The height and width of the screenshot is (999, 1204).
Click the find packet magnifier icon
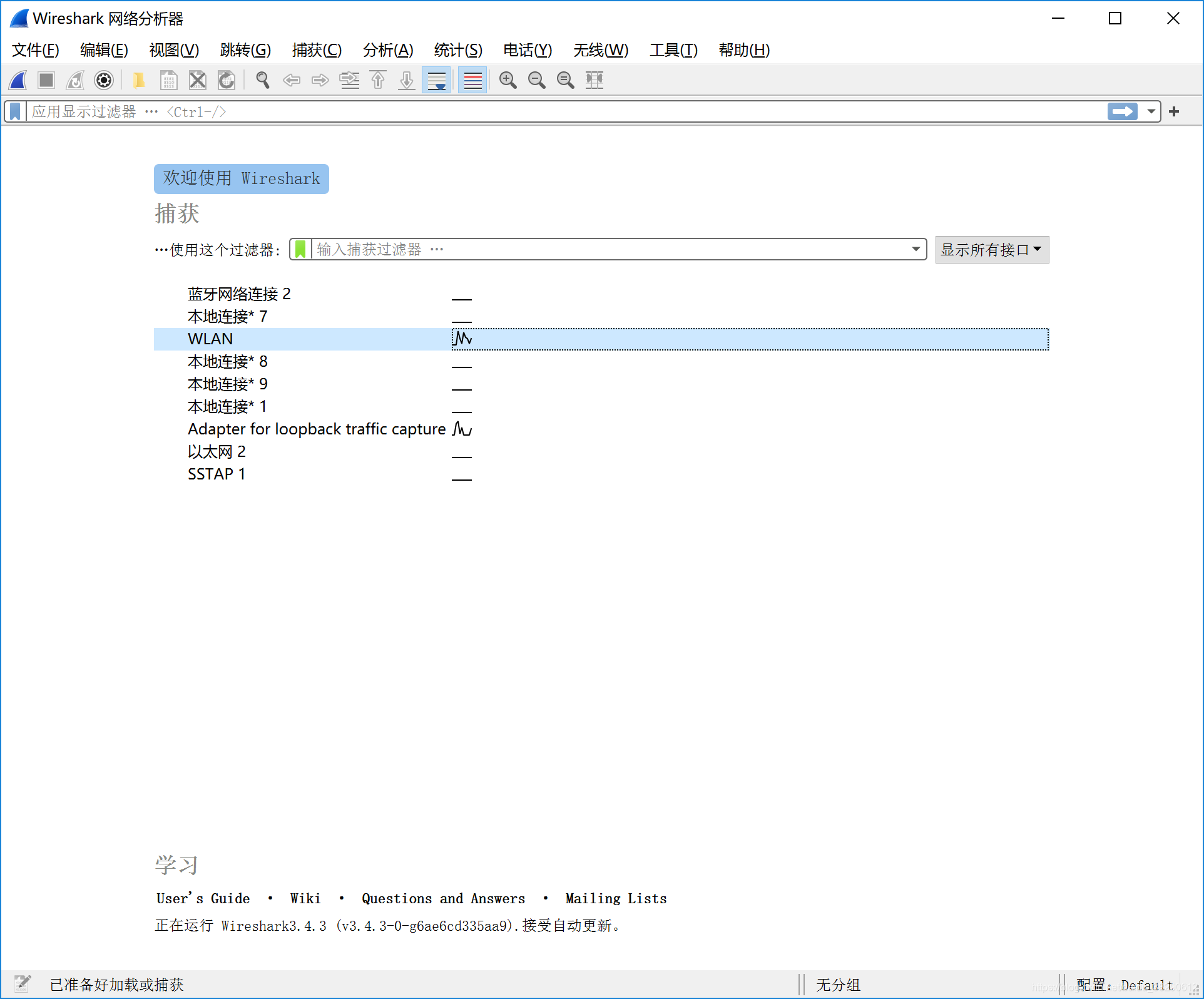coord(263,80)
